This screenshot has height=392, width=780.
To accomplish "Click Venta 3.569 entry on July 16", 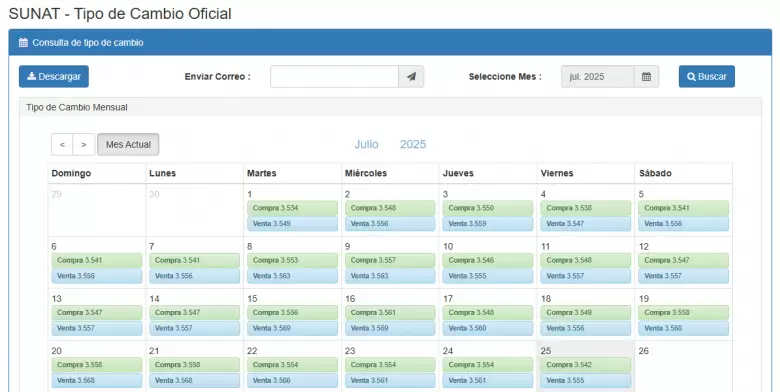I will tap(390, 328).
